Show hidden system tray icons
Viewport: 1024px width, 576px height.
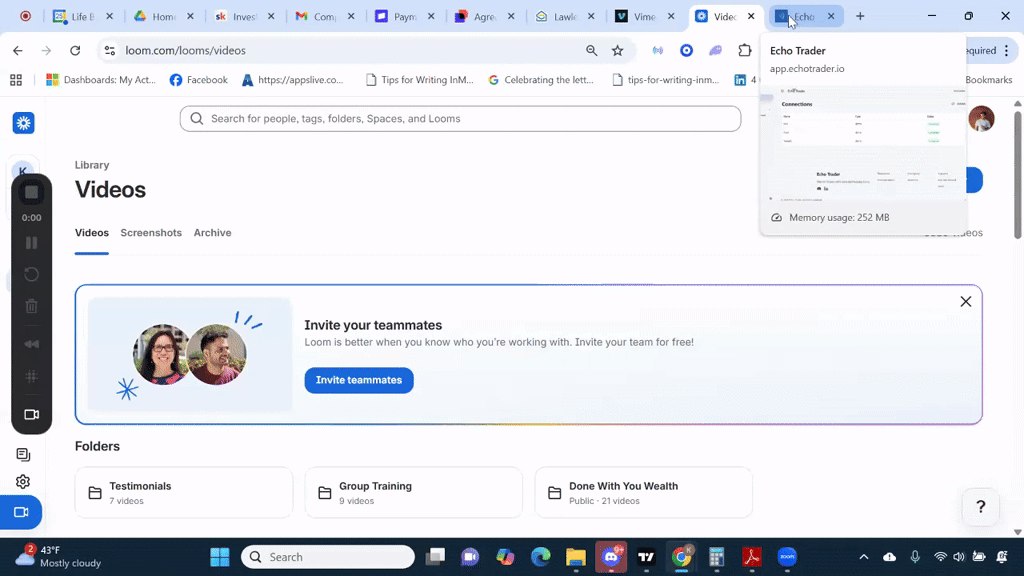pos(864,557)
